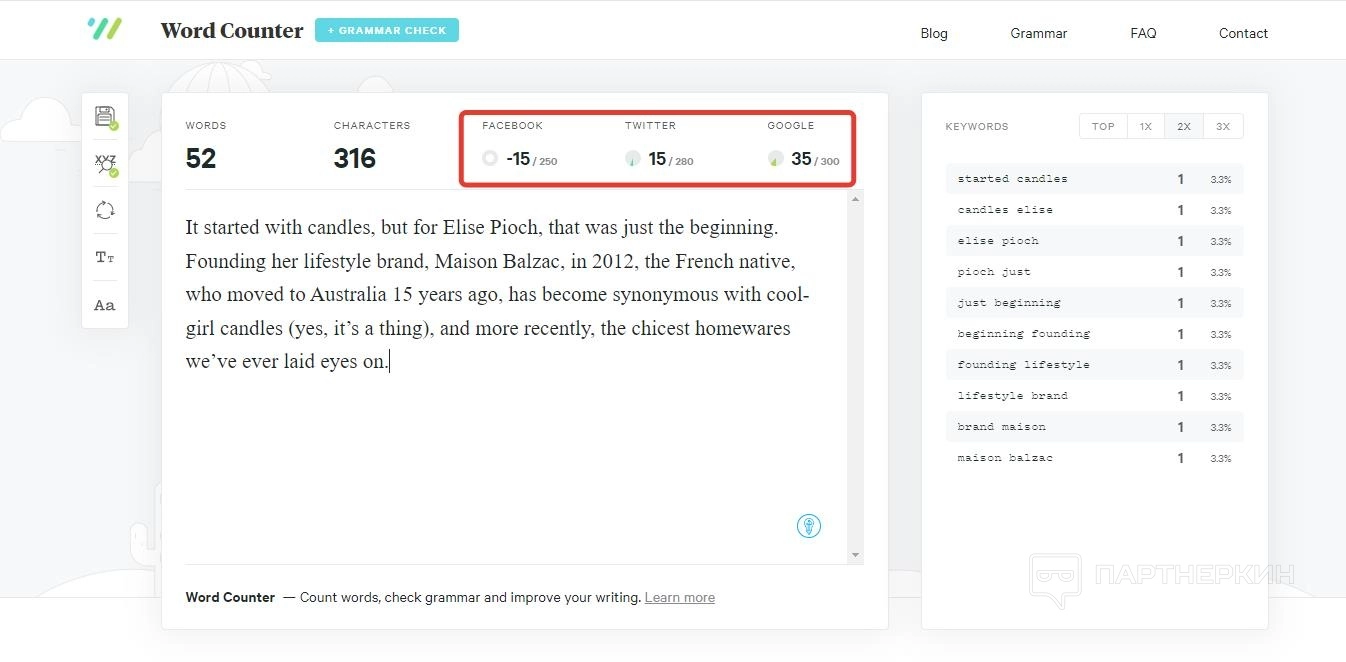Switch keywords to the TOP tab

(1103, 126)
